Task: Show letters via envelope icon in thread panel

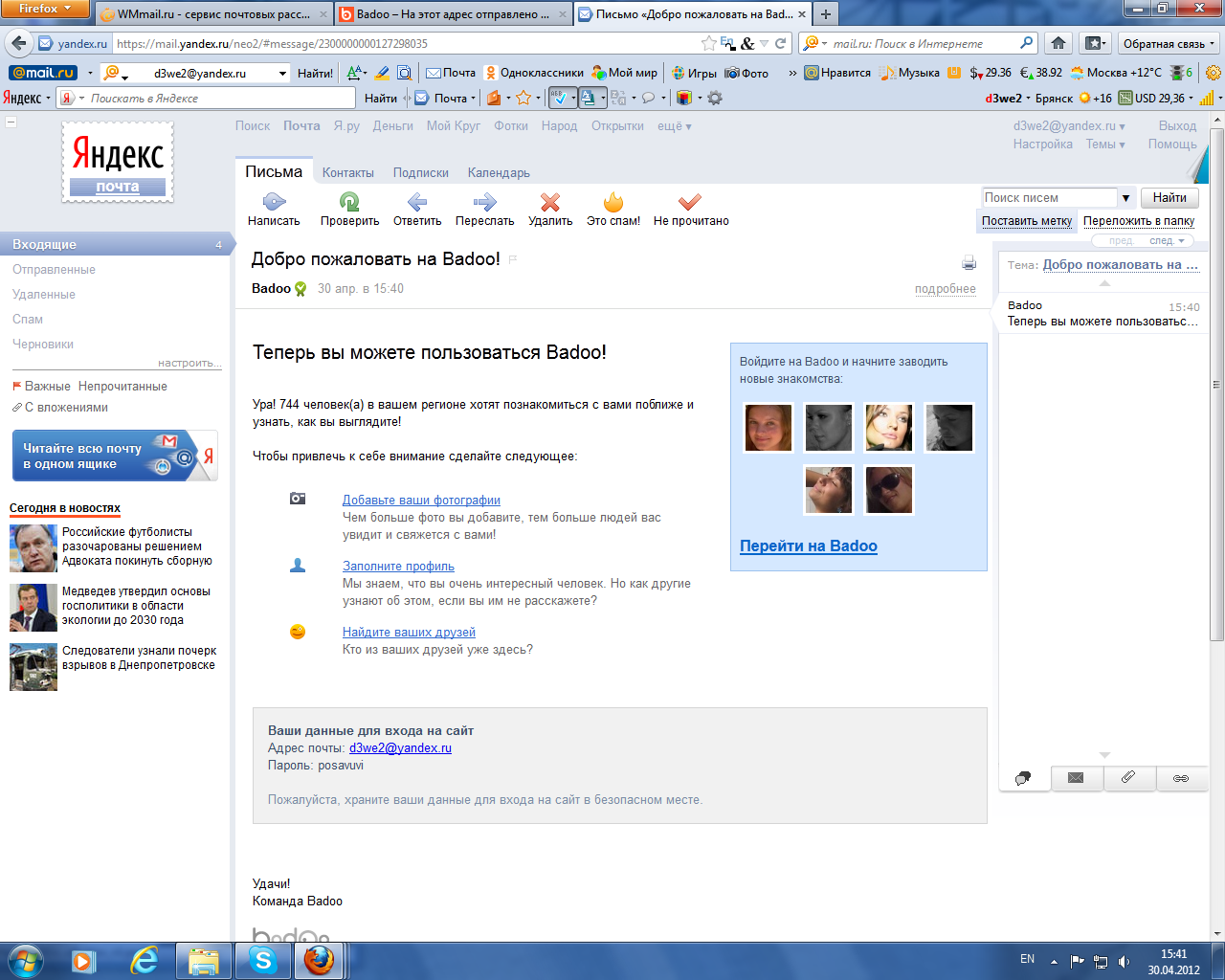Action: point(1076,778)
